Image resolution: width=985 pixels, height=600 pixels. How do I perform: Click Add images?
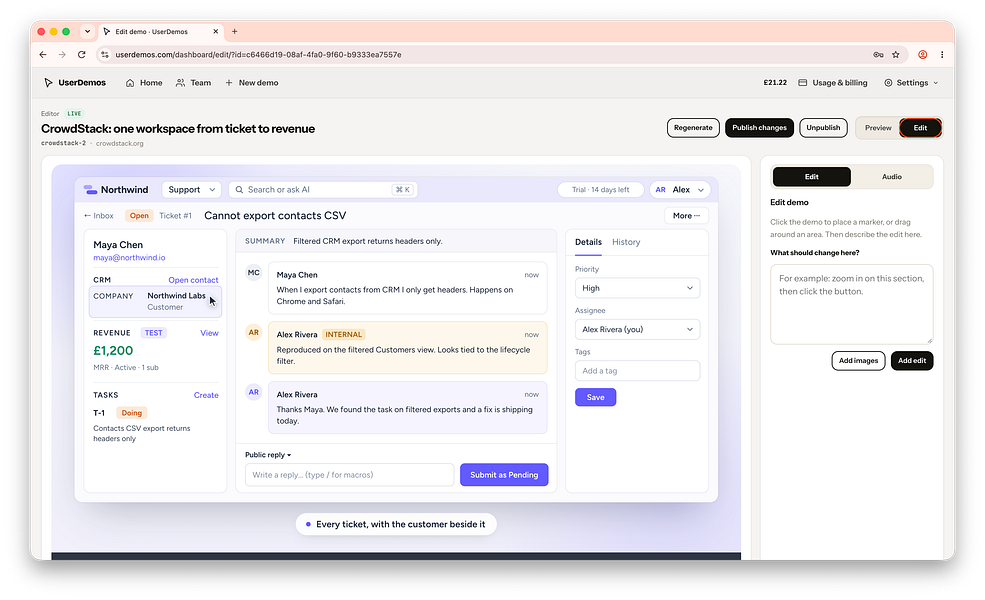[x=858, y=361]
